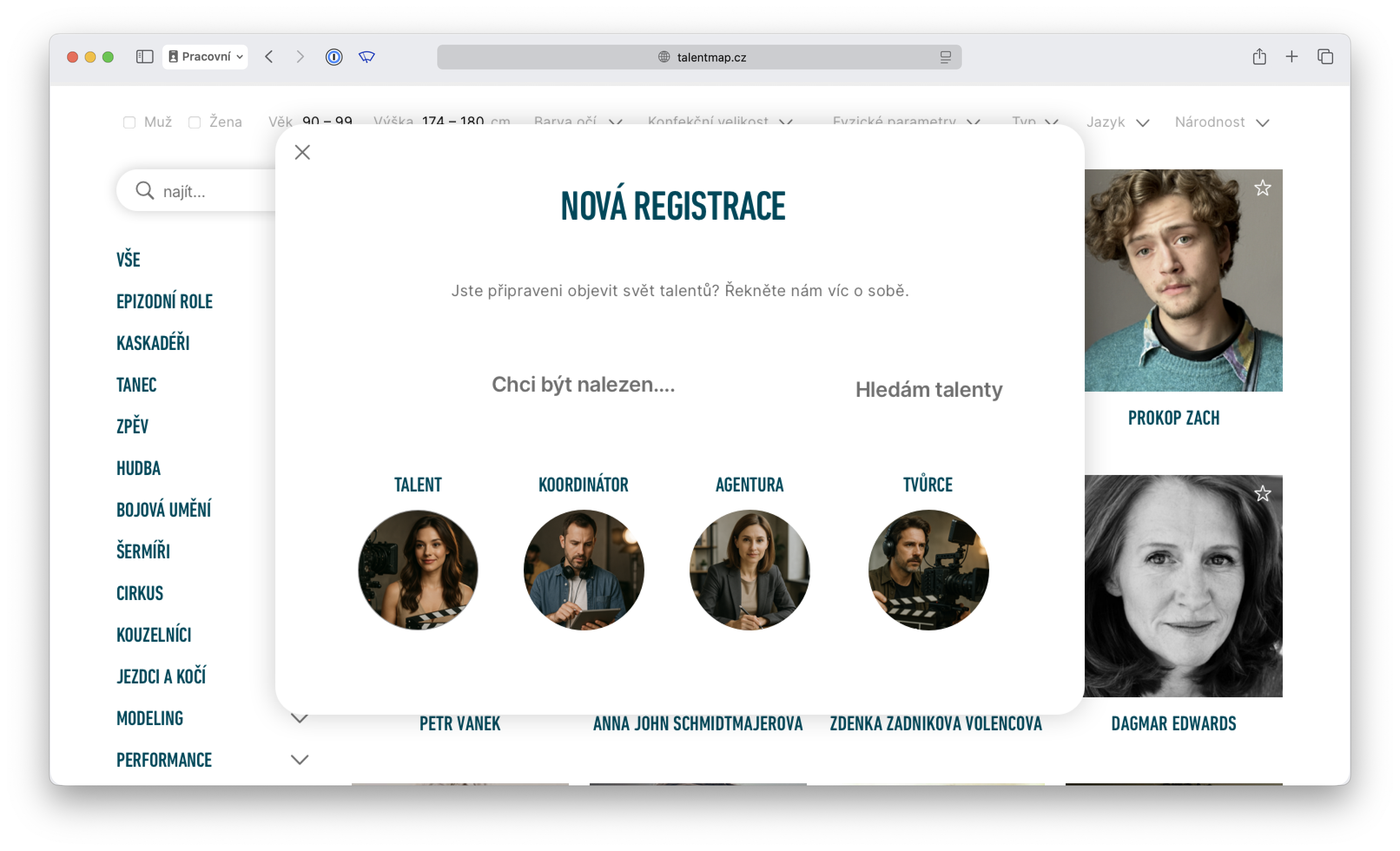Favorite Dagmar Edwards with the star icon
This screenshot has width=1400, height=851.
coord(1262,494)
